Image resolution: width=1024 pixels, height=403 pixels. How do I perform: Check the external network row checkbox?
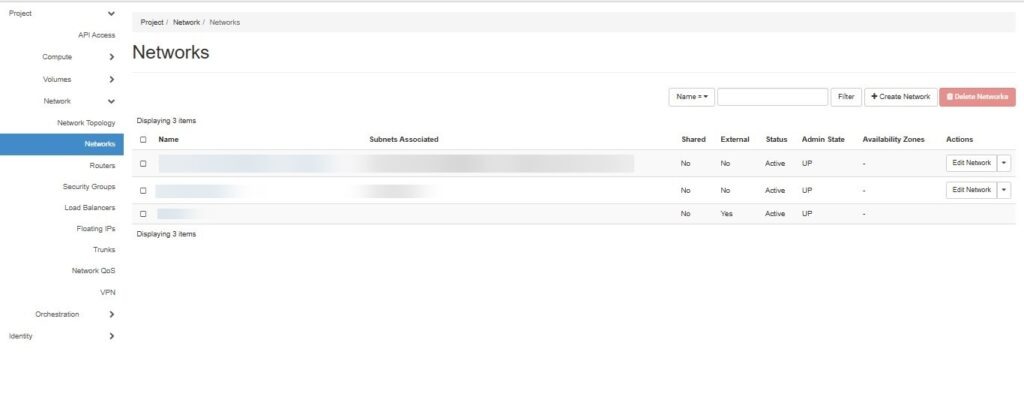143,214
